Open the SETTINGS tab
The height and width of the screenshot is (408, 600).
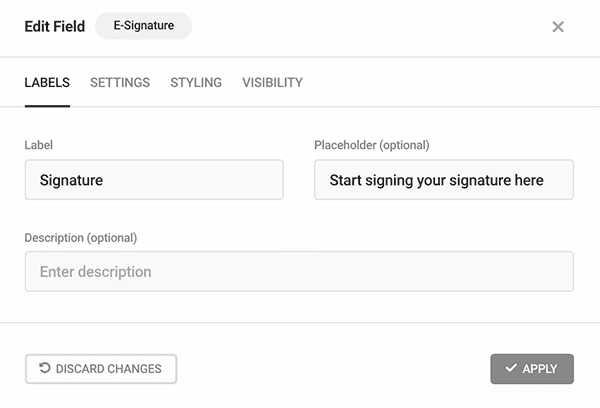(120, 83)
